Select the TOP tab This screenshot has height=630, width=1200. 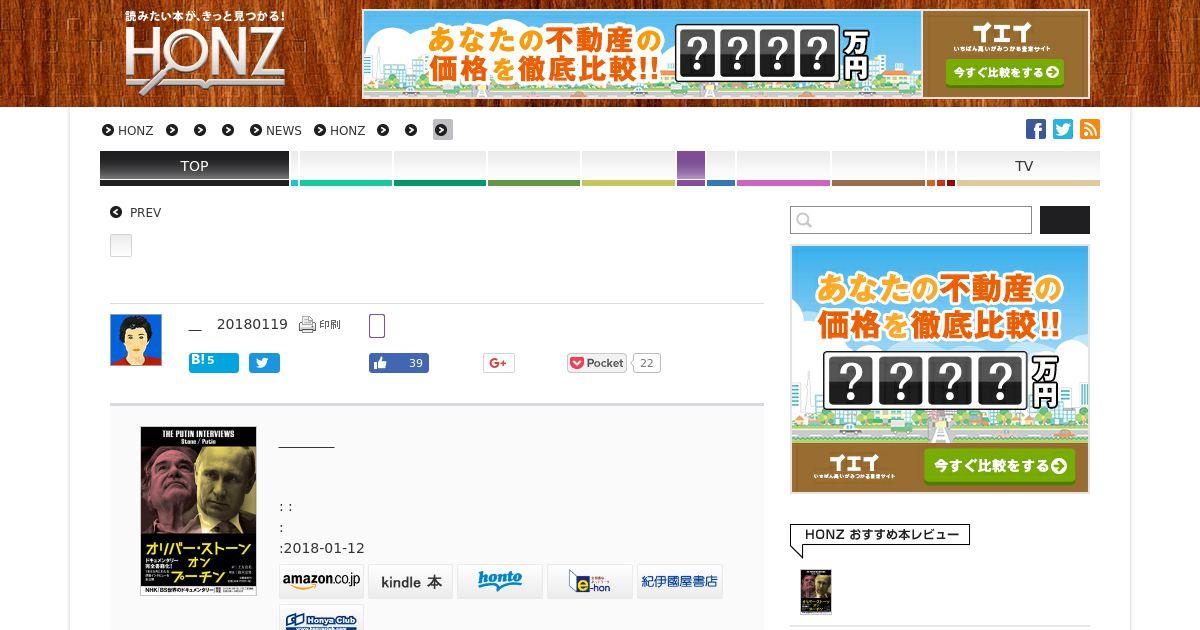click(194, 167)
